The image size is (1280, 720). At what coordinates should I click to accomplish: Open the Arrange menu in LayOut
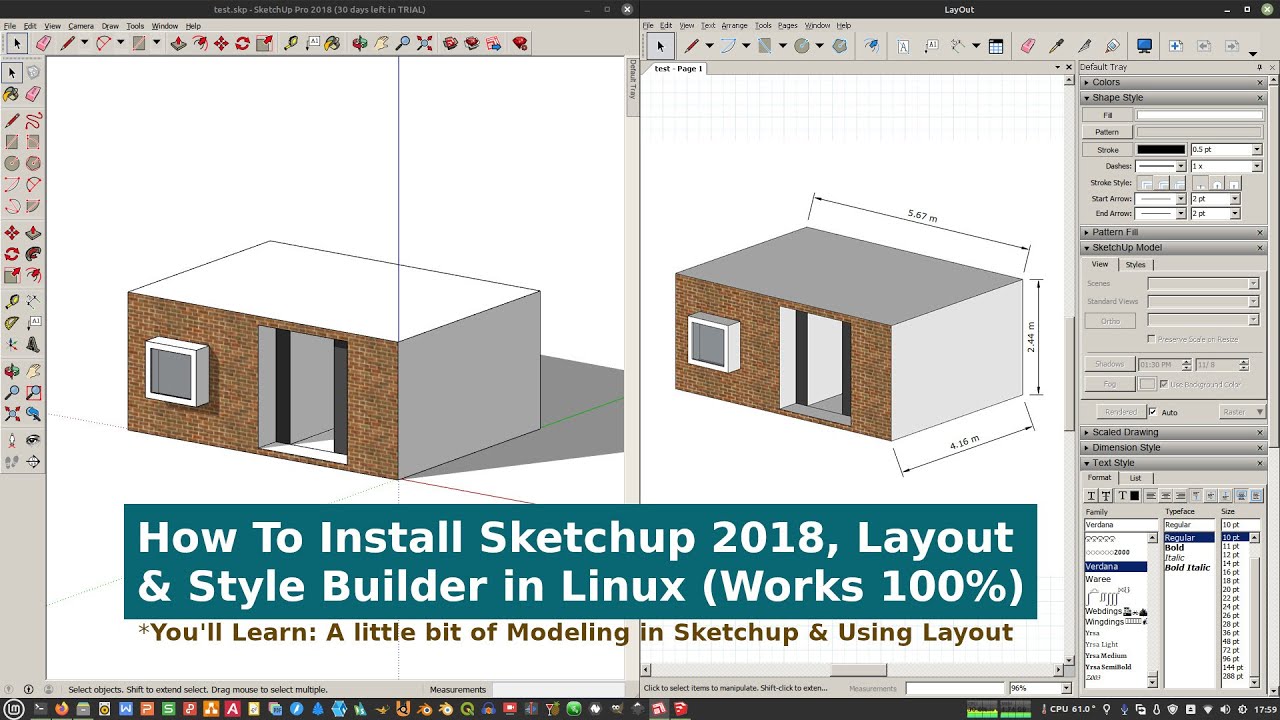tap(734, 25)
